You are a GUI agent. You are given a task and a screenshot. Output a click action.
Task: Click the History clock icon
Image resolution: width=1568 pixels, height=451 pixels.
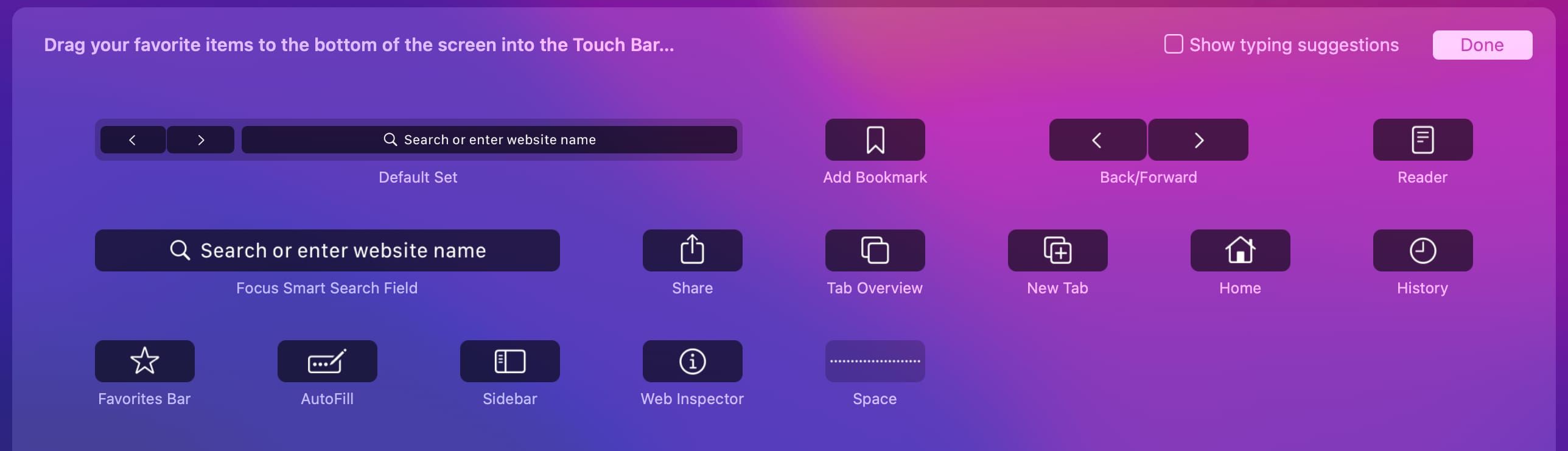click(x=1423, y=251)
